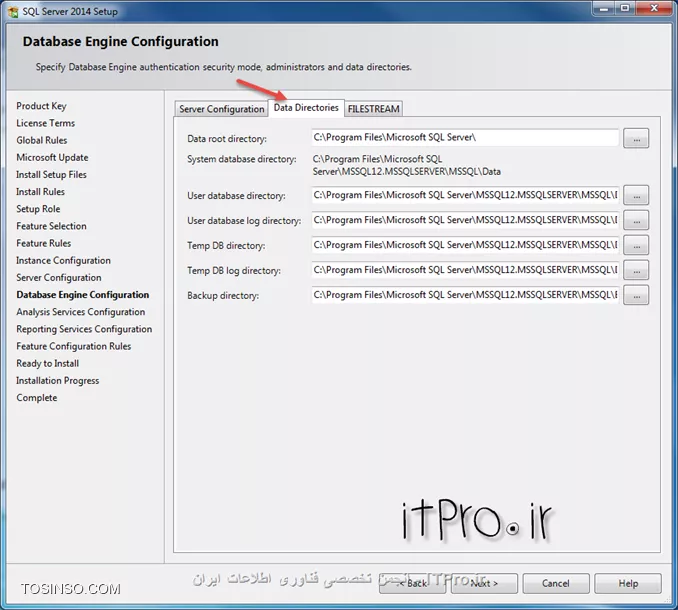Select Product Key step in sidebar

(42, 106)
